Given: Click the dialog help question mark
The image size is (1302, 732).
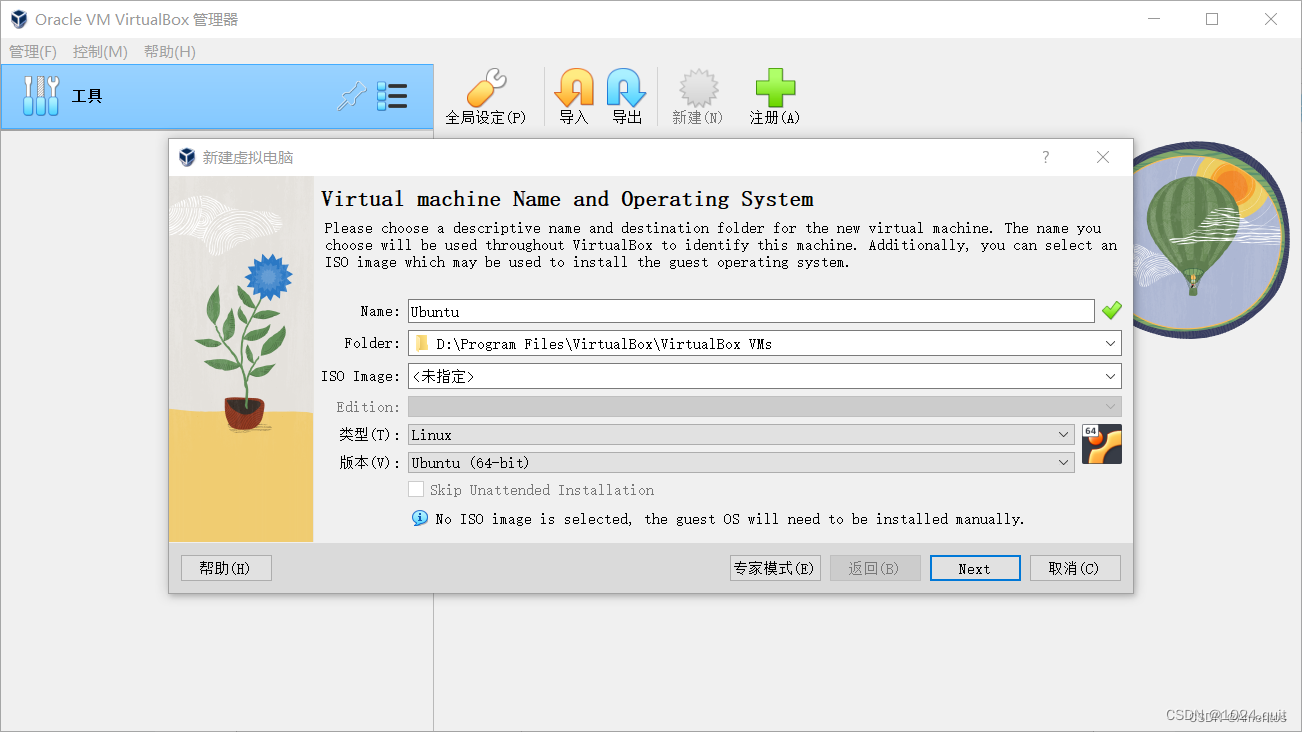Looking at the screenshot, I should coord(1046,157).
